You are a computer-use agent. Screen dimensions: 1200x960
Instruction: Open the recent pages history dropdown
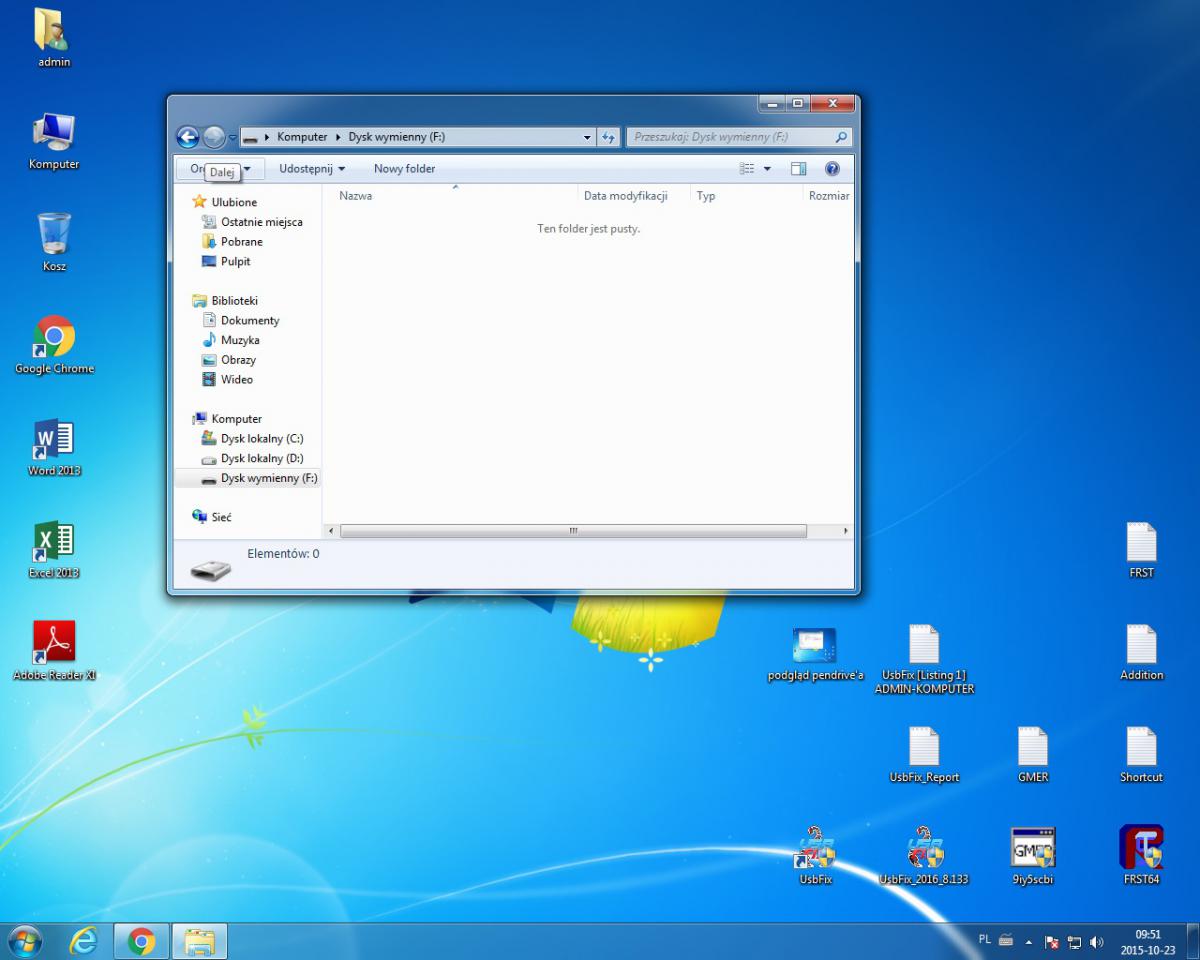click(233, 138)
